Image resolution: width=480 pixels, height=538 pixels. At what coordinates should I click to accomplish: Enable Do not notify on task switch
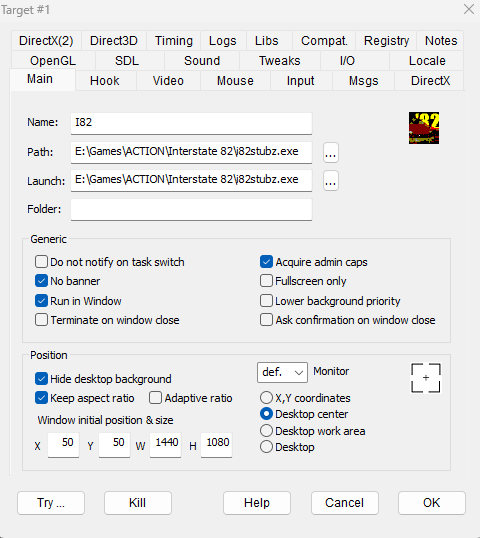pyautogui.click(x=41, y=262)
